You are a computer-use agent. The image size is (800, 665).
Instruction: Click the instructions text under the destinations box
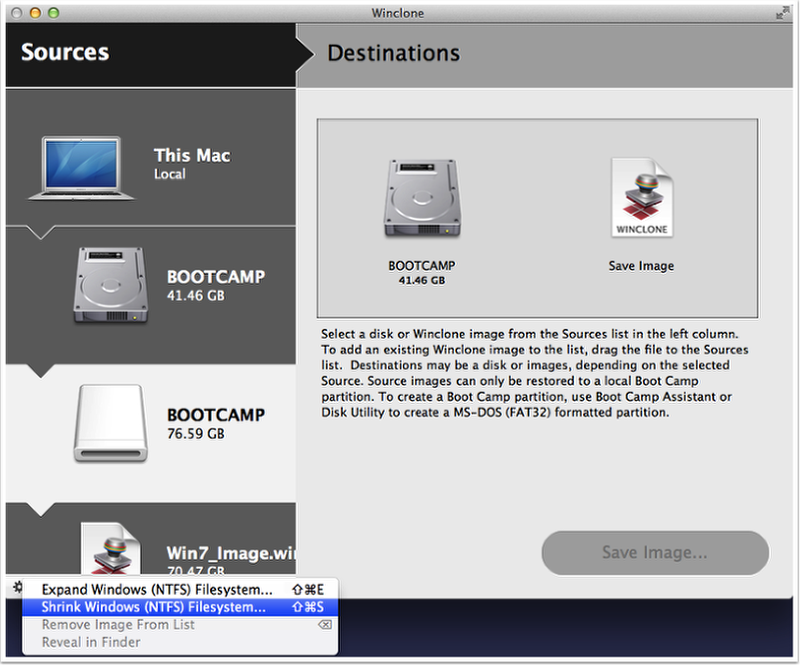(x=531, y=373)
